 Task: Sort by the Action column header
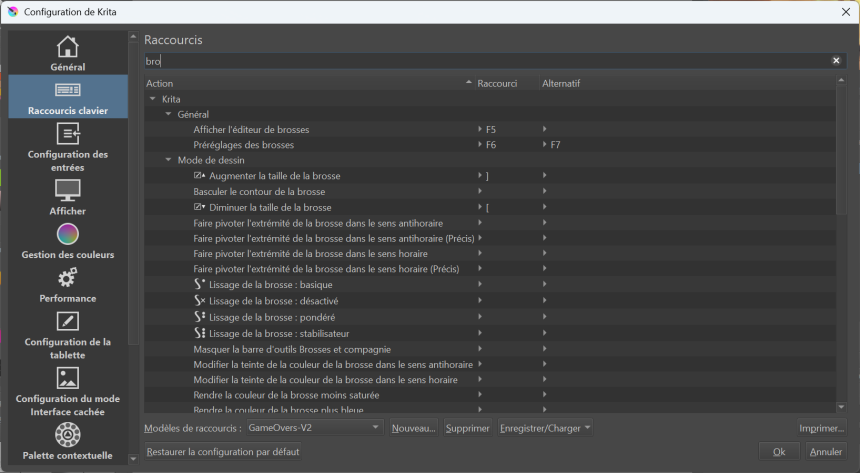[300, 83]
